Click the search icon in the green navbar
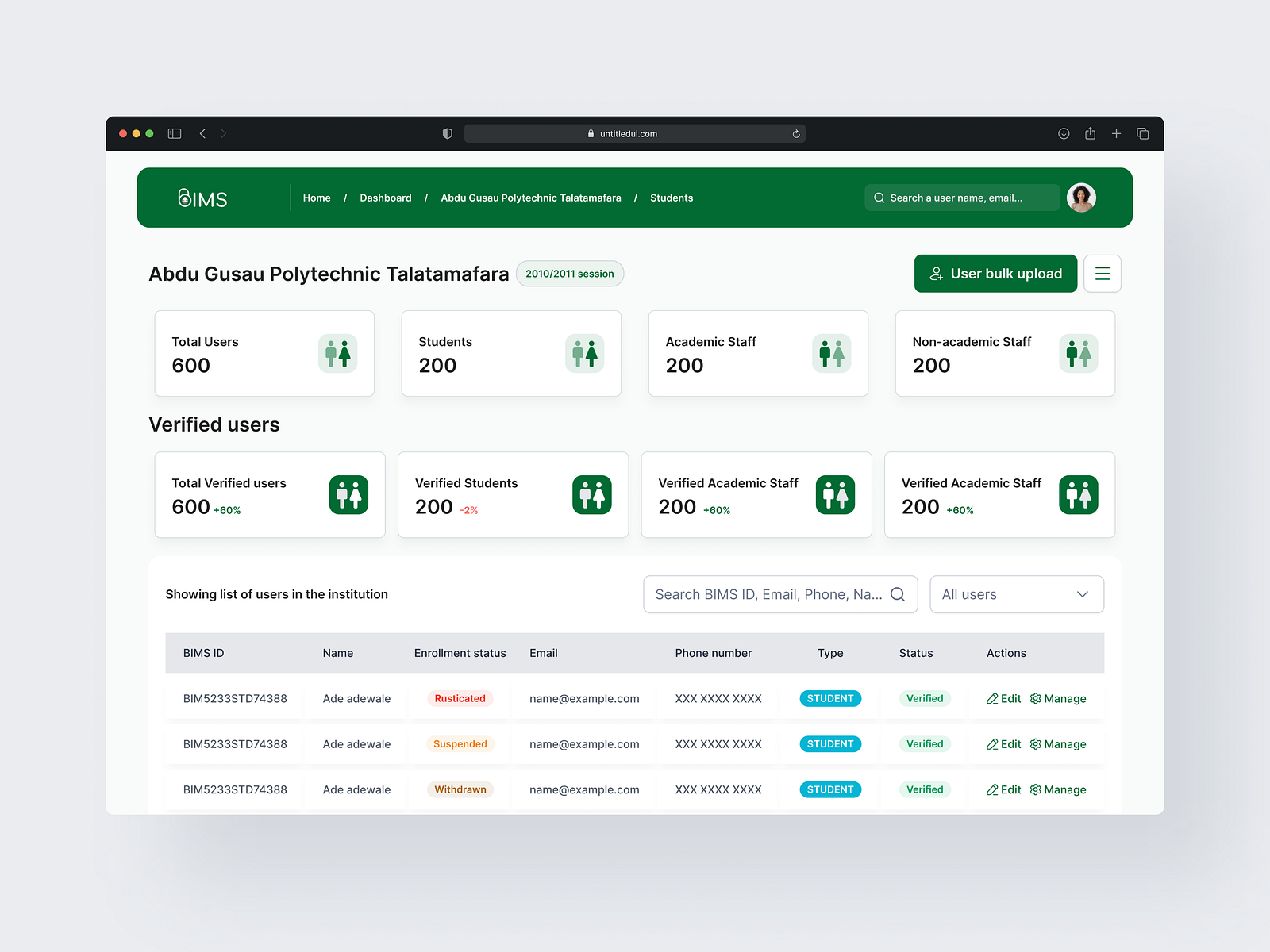The height and width of the screenshot is (952, 1270). (x=879, y=198)
